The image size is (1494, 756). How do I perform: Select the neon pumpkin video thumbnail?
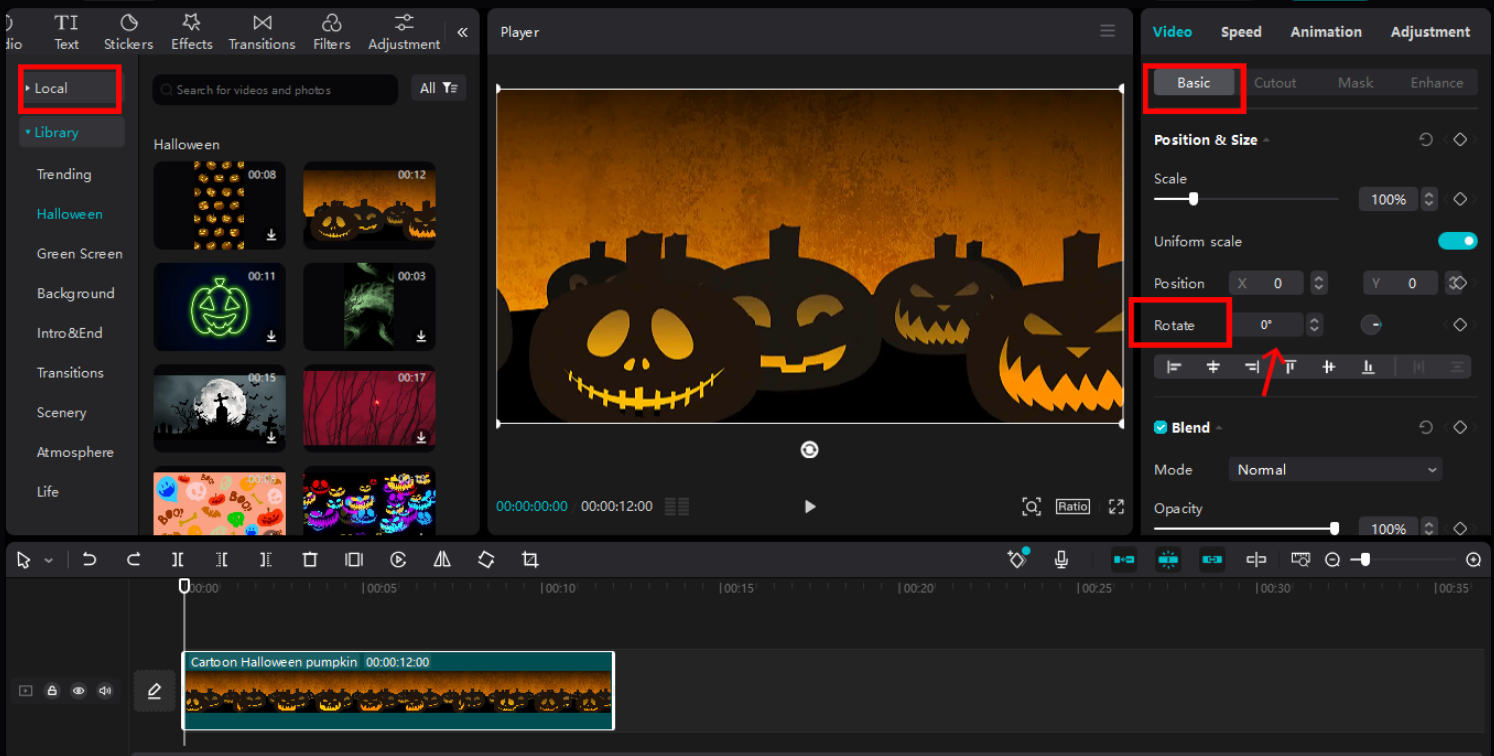[218, 306]
